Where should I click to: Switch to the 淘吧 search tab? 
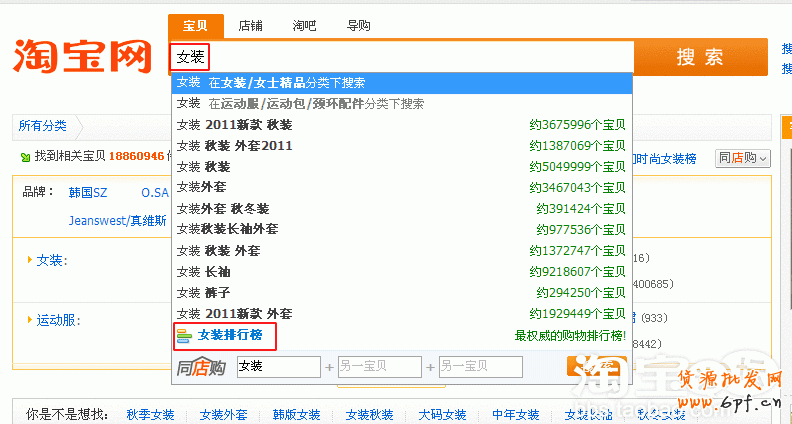[305, 26]
